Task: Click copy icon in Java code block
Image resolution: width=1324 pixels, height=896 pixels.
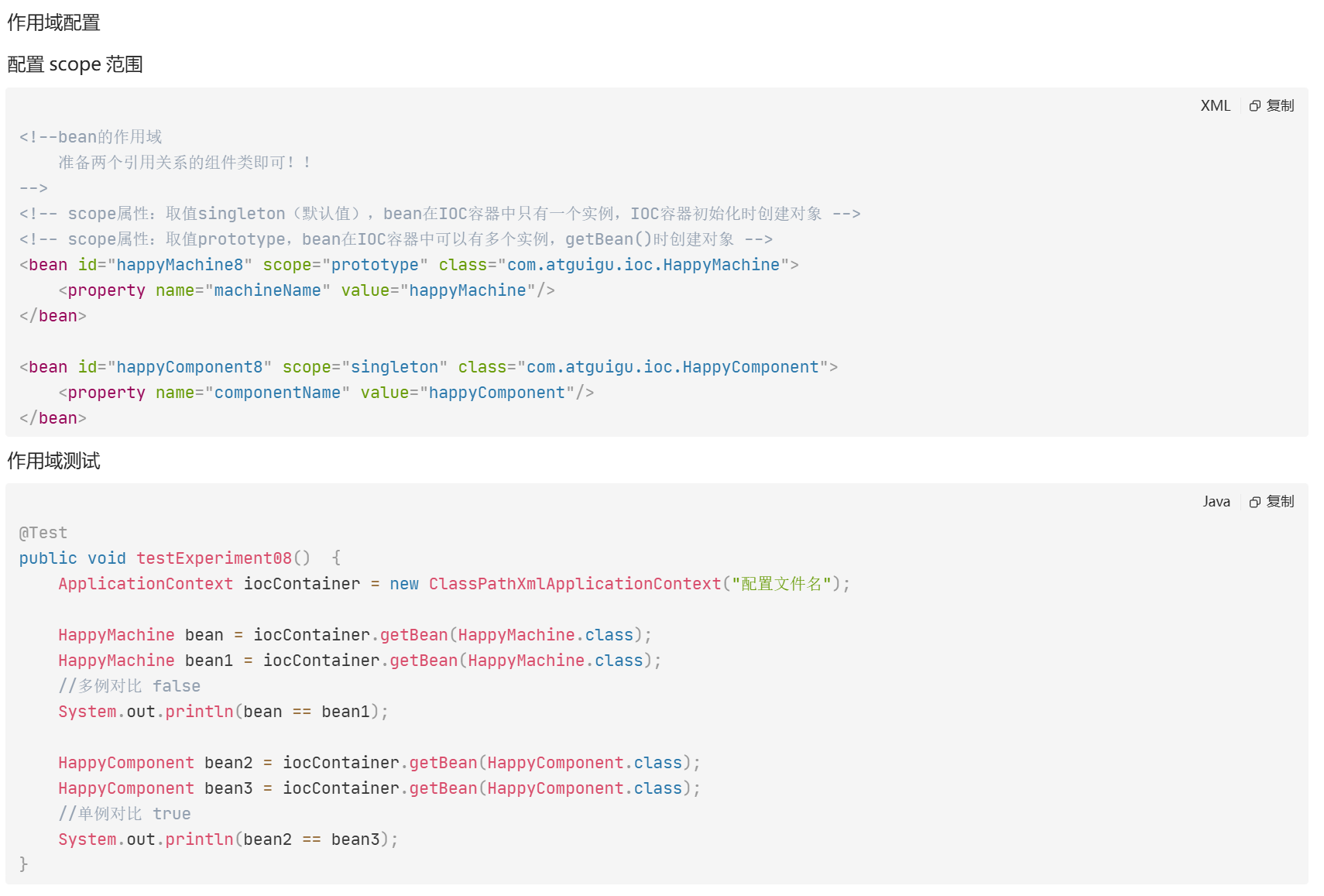Action: click(x=1255, y=502)
